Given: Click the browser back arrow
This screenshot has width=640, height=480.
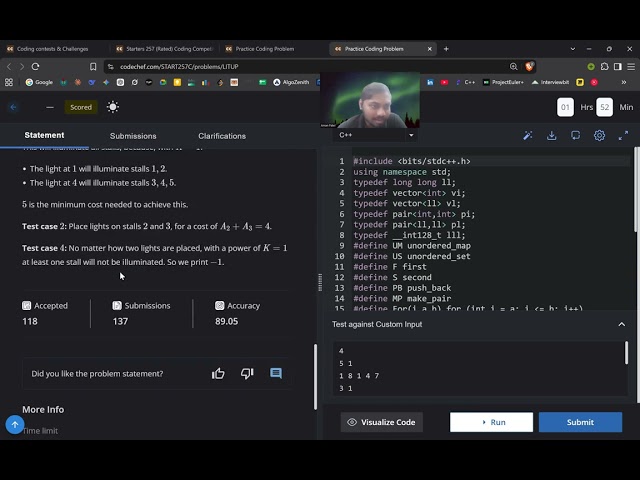Looking at the screenshot, I should coord(9,67).
